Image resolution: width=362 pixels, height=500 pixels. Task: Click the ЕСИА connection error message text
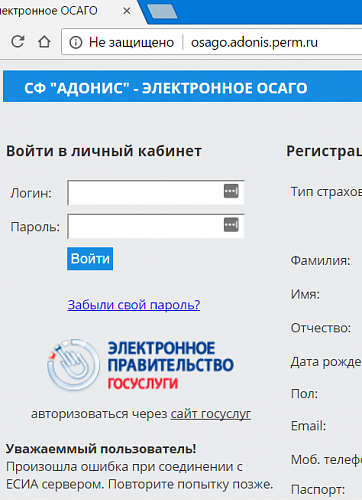(x=139, y=475)
